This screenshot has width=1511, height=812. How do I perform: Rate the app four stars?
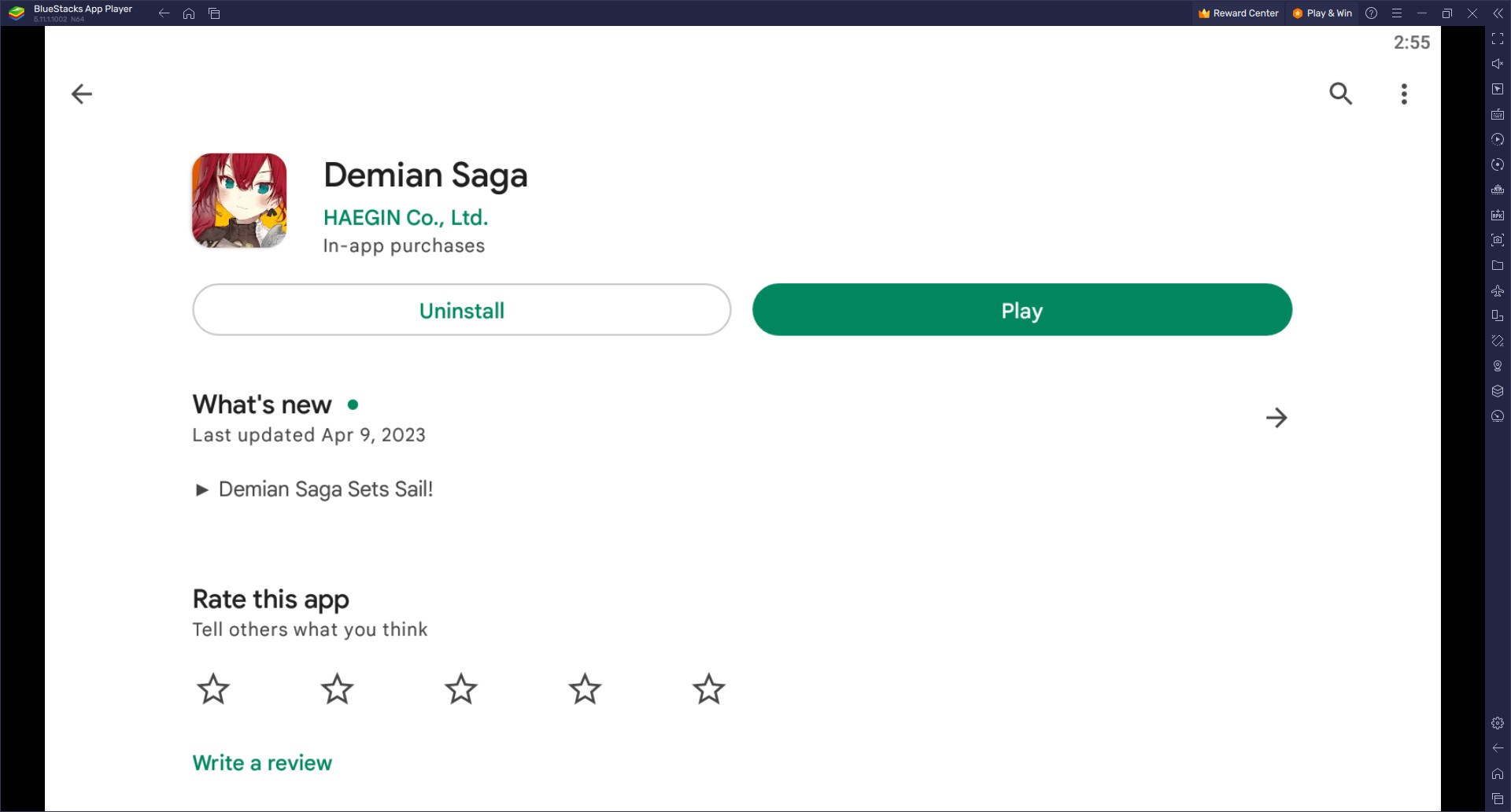pyautogui.click(x=585, y=689)
